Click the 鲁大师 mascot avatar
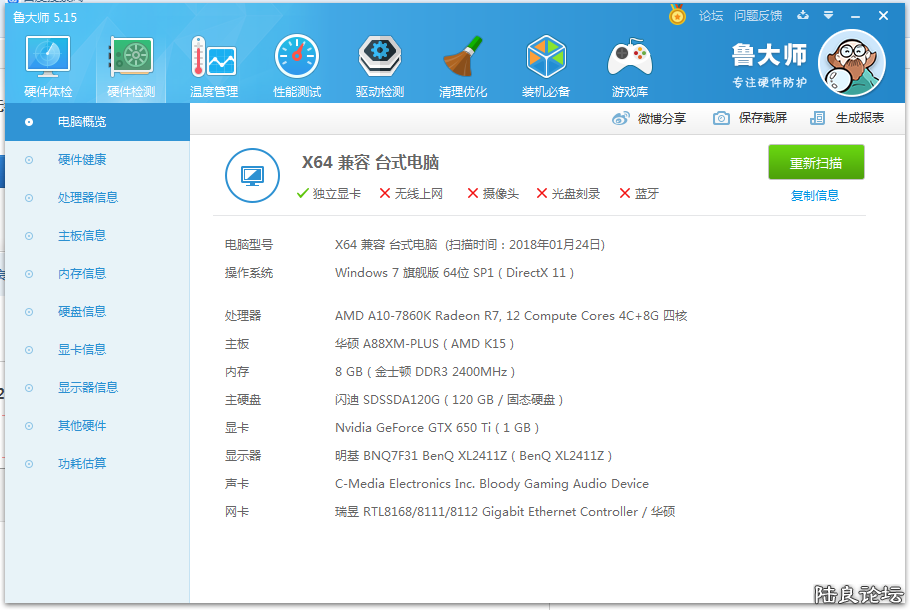The width and height of the screenshot is (910, 610). (x=851, y=62)
